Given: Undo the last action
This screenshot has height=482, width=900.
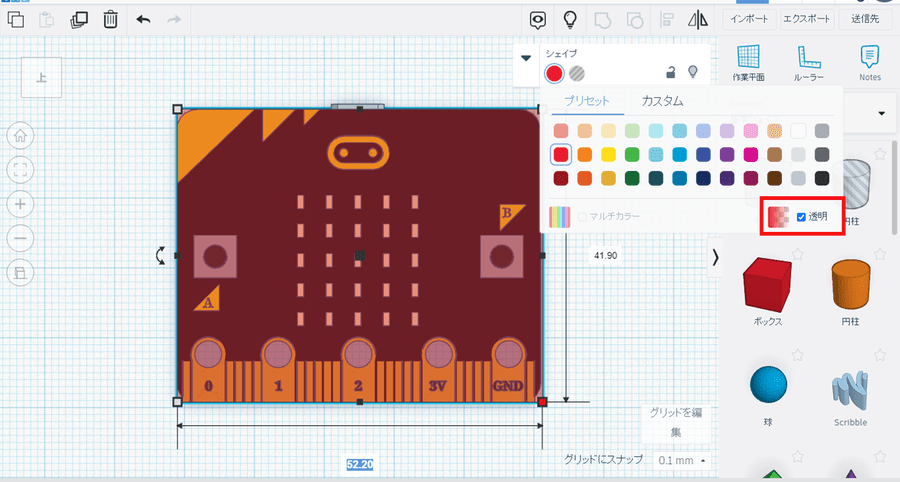Looking at the screenshot, I should click(144, 19).
